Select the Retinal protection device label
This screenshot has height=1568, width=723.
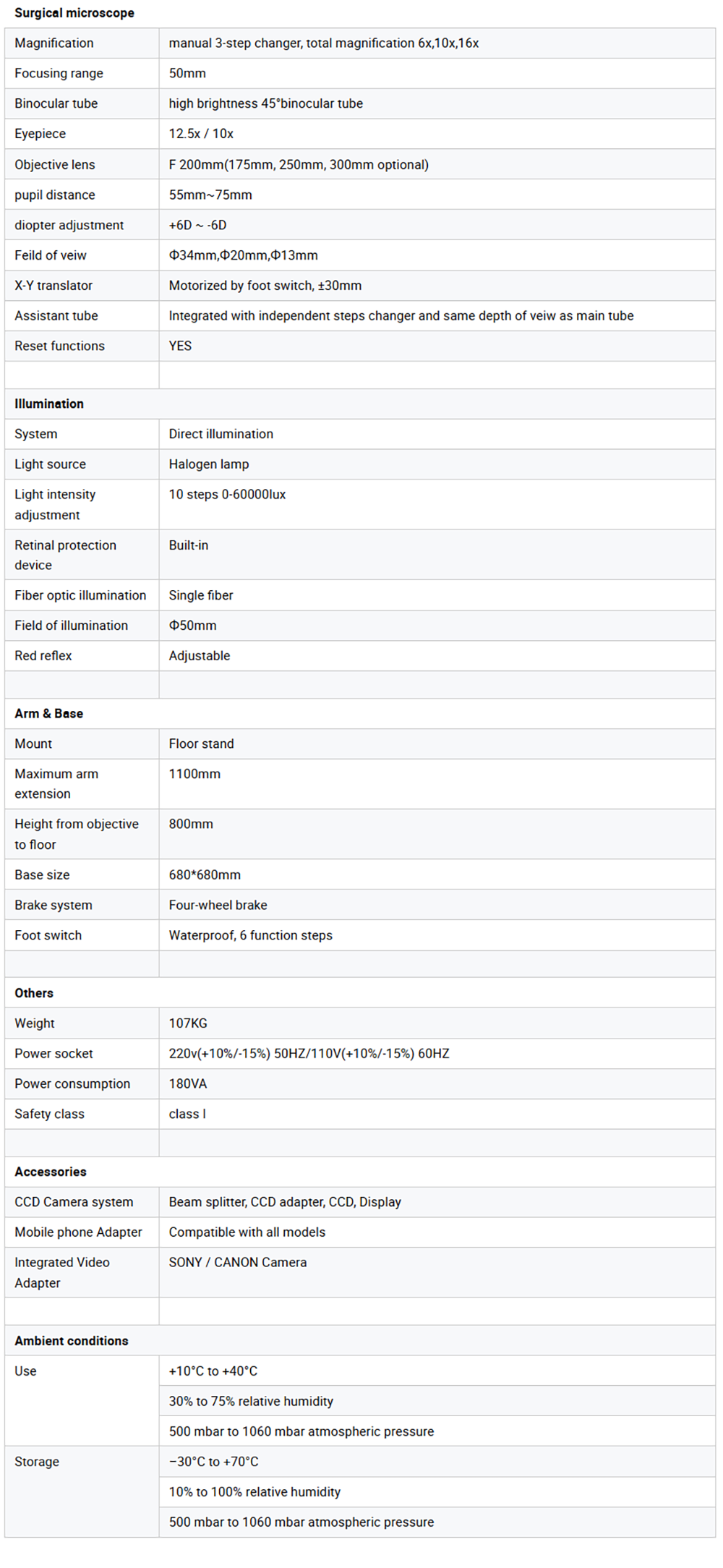coord(65,555)
